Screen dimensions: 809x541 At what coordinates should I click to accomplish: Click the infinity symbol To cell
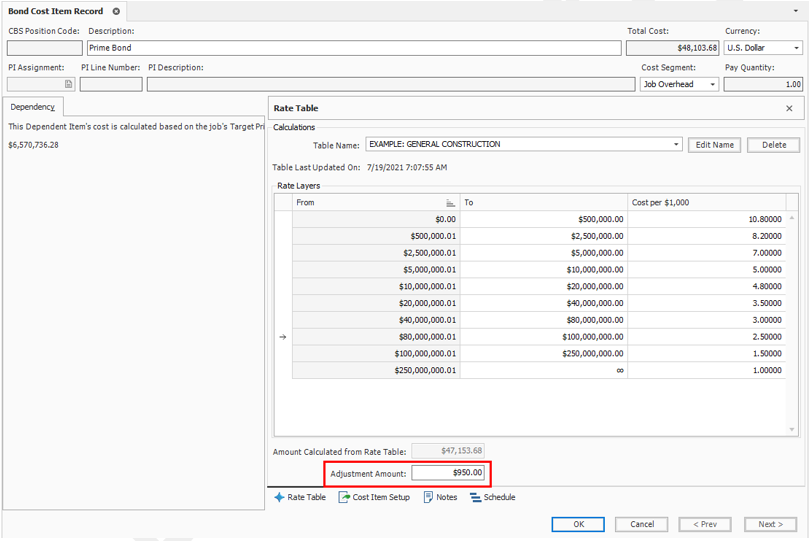pos(544,370)
